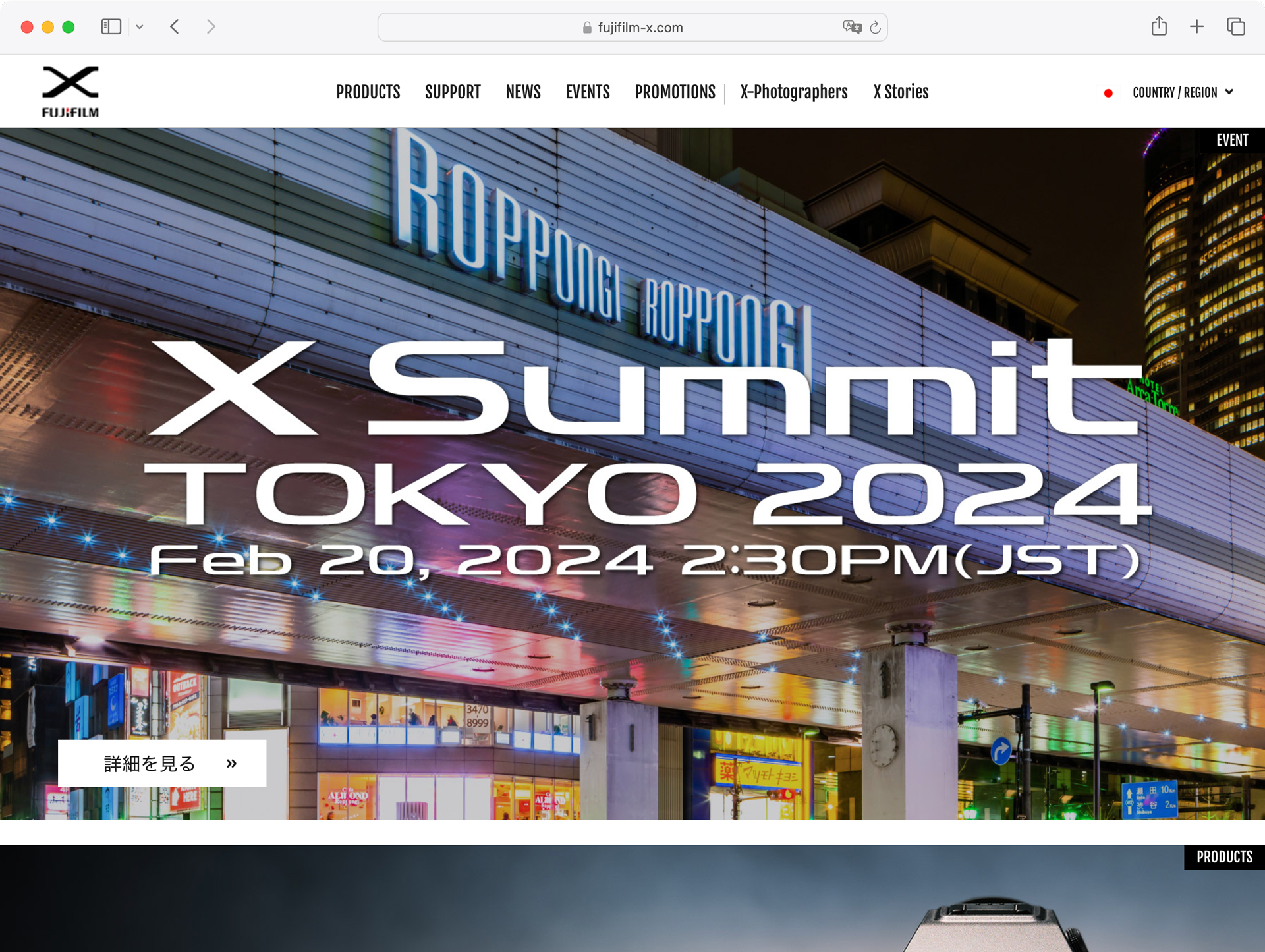The image size is (1265, 952).
Task: Click the forward navigation arrow
Action: [x=211, y=27]
